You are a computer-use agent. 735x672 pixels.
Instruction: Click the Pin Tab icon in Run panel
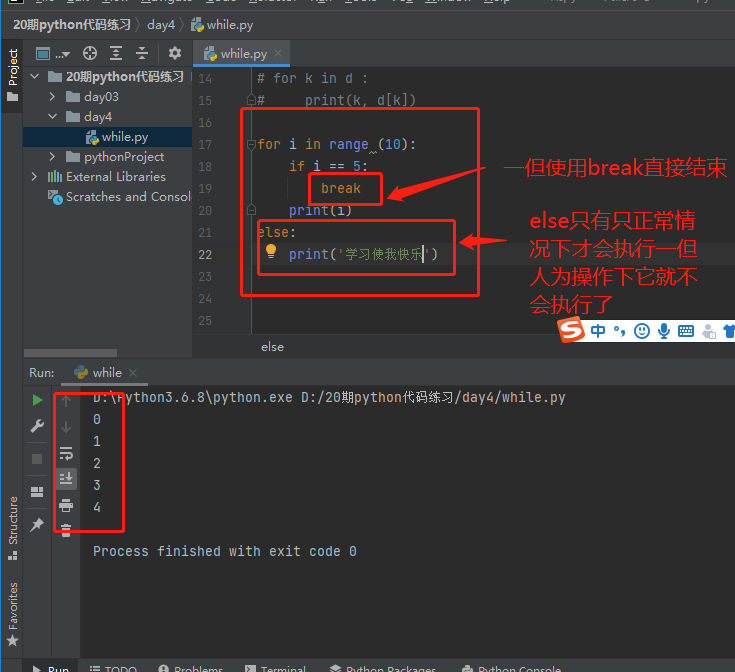(37, 524)
